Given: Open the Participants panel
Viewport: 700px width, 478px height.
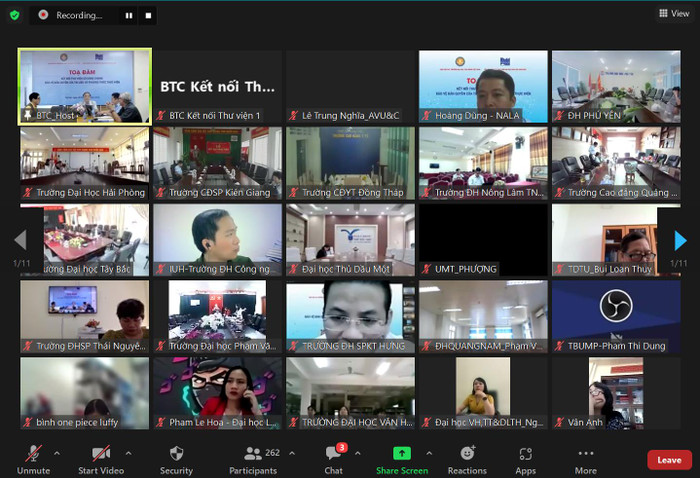Looking at the screenshot, I should (x=253, y=454).
